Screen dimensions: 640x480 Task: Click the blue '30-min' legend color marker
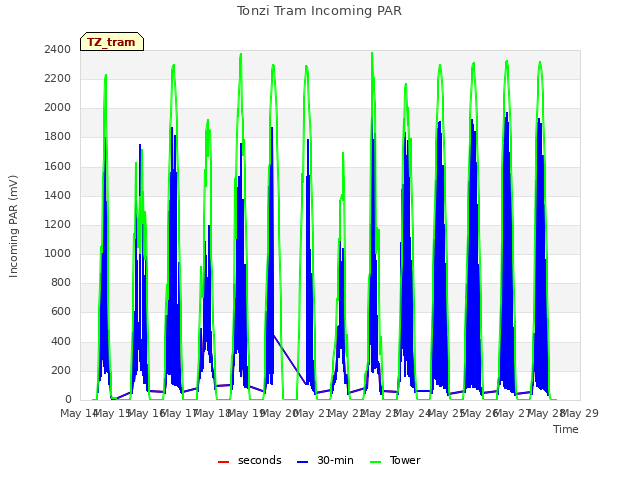click(x=302, y=462)
